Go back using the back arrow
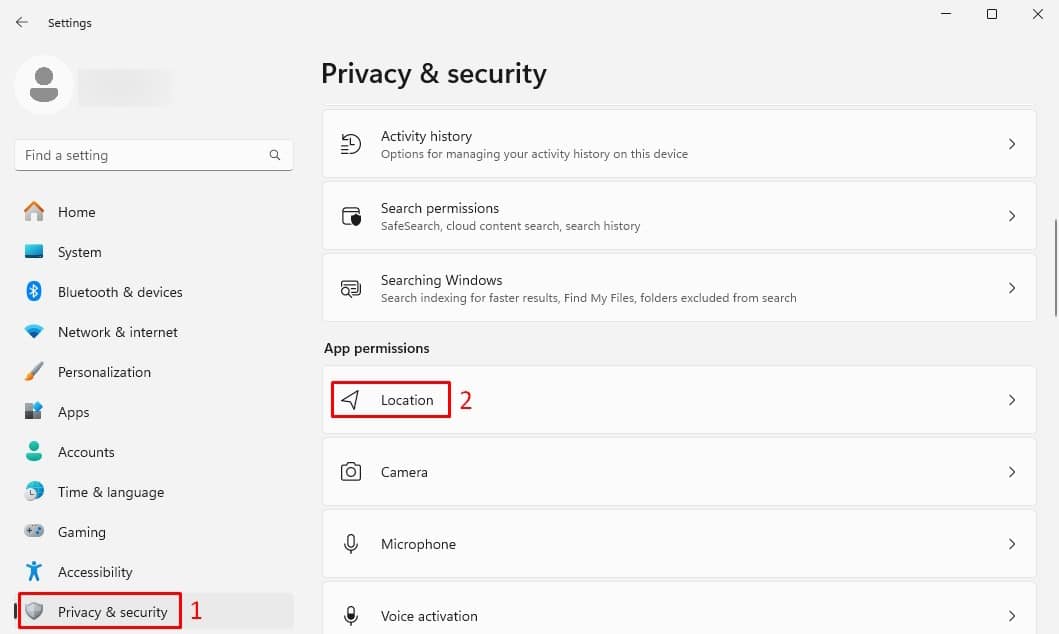The width and height of the screenshot is (1059, 634). 22,22
